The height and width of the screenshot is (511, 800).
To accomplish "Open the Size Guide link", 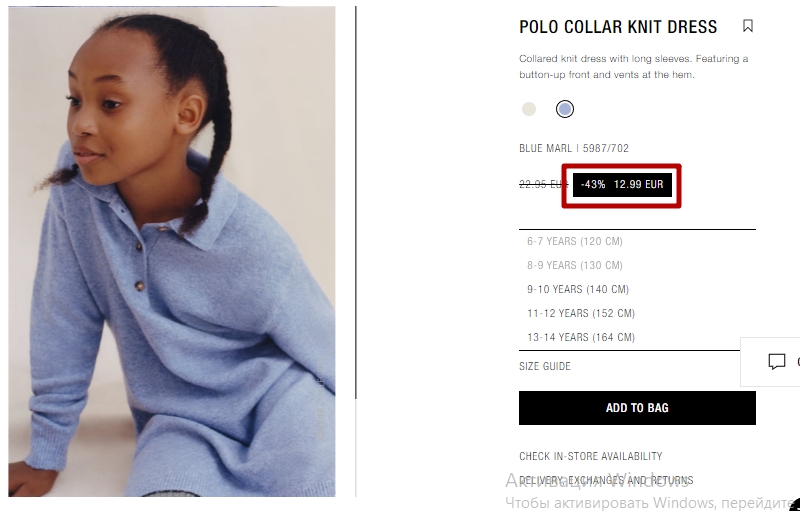I will (545, 366).
